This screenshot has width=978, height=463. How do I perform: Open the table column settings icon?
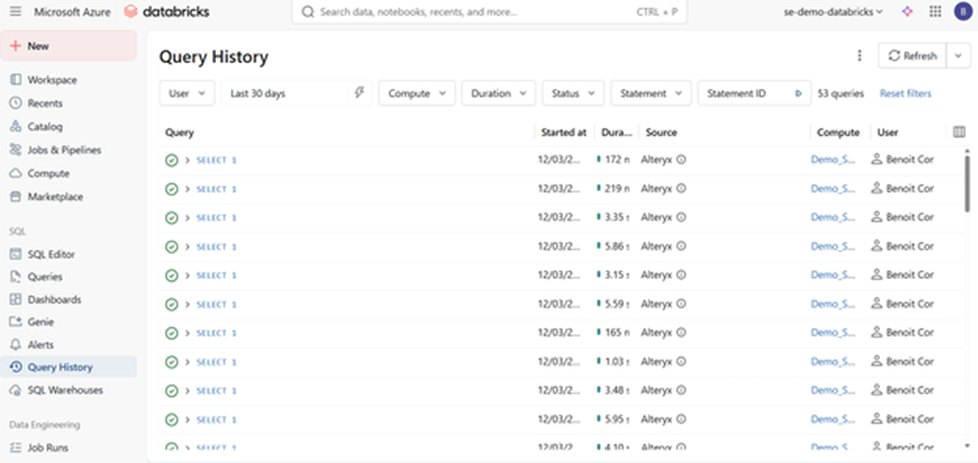click(959, 132)
